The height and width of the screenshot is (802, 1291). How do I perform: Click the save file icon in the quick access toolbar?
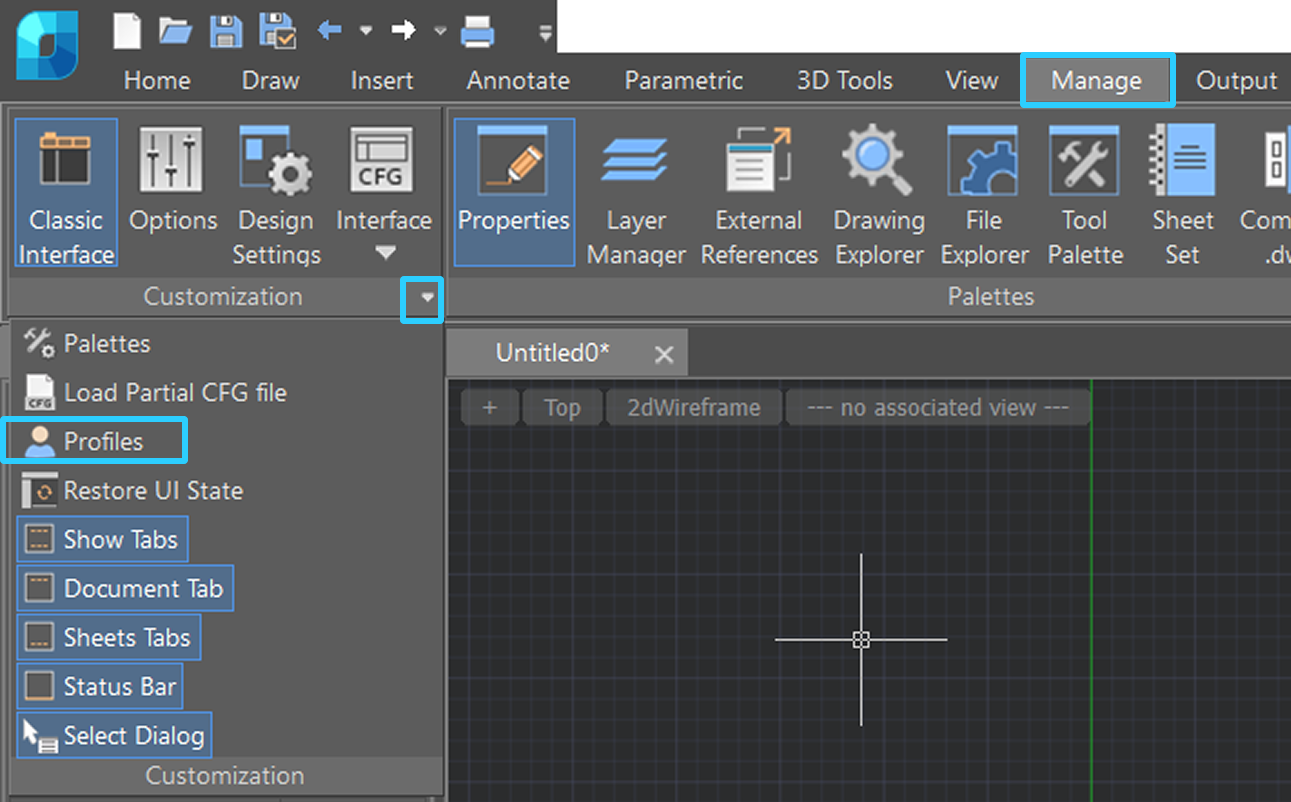226,31
